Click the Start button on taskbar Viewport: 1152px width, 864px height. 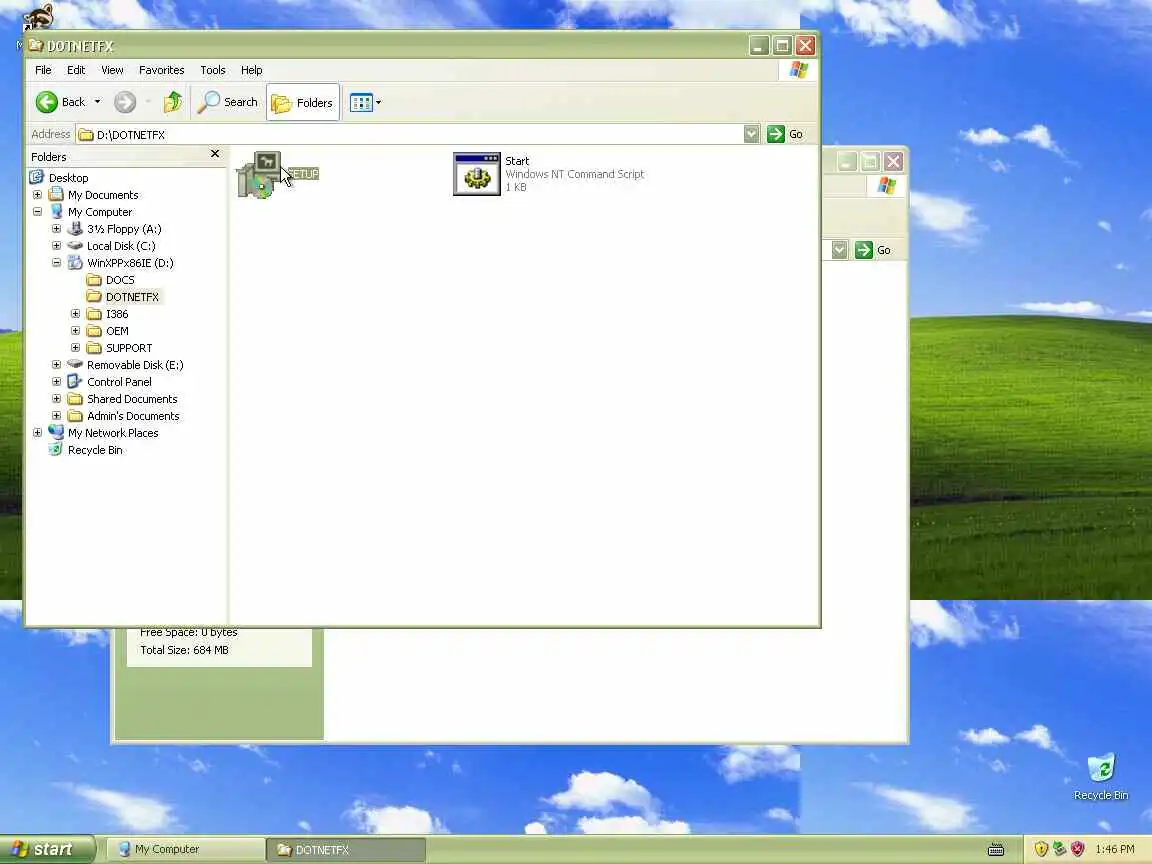(x=48, y=849)
